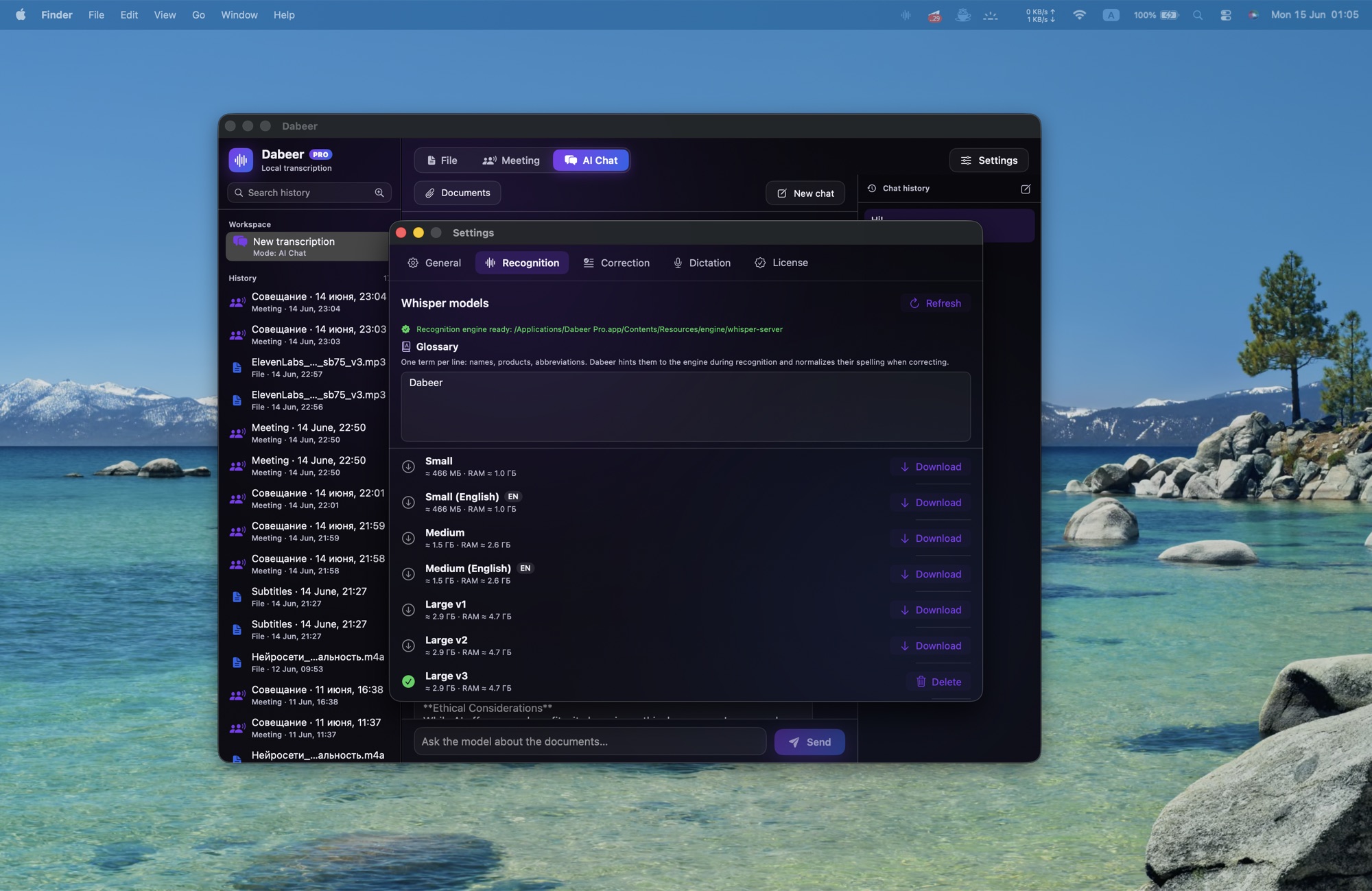Screen dimensions: 1372x891
Task: Click the Wi-Fi icon in menu bar
Action: click(x=1080, y=14)
